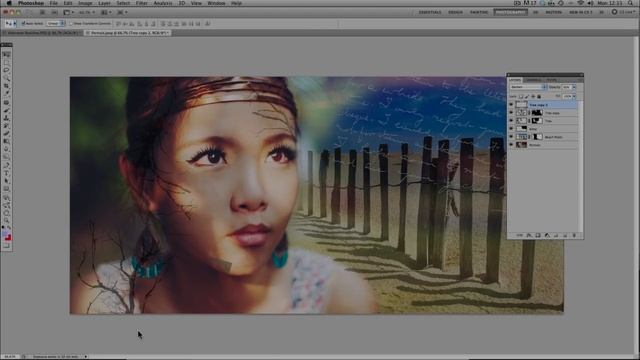Click the Add layer mask icon
The image size is (640, 360).
point(538,236)
